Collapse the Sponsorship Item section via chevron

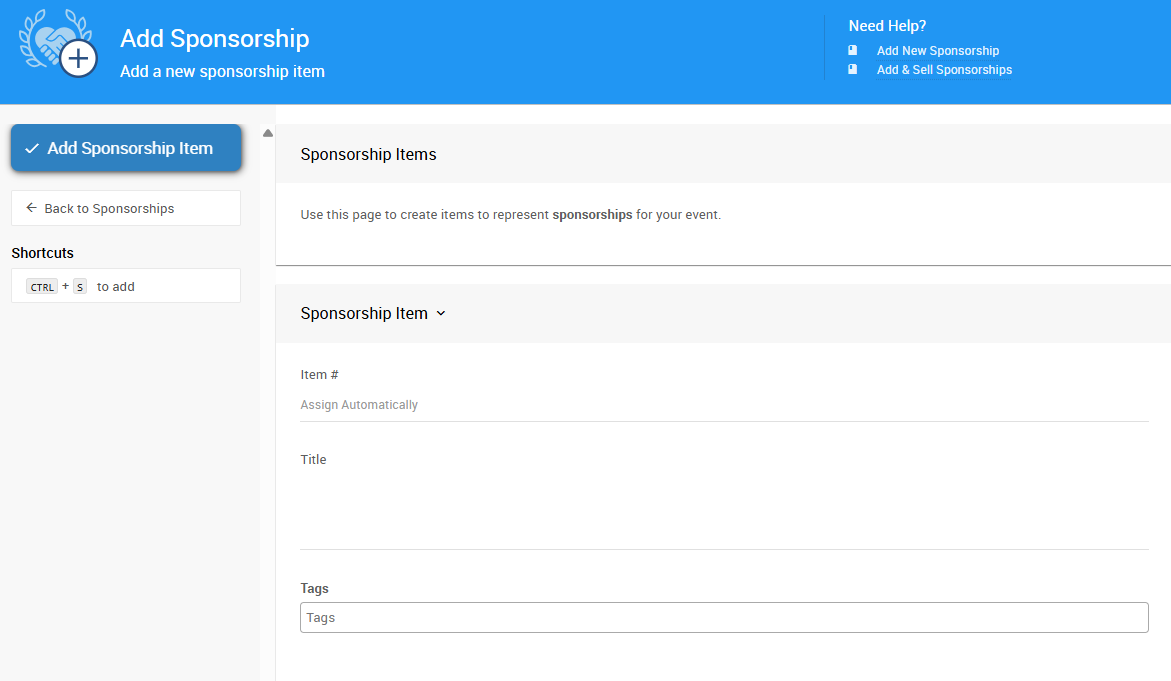tap(441, 314)
